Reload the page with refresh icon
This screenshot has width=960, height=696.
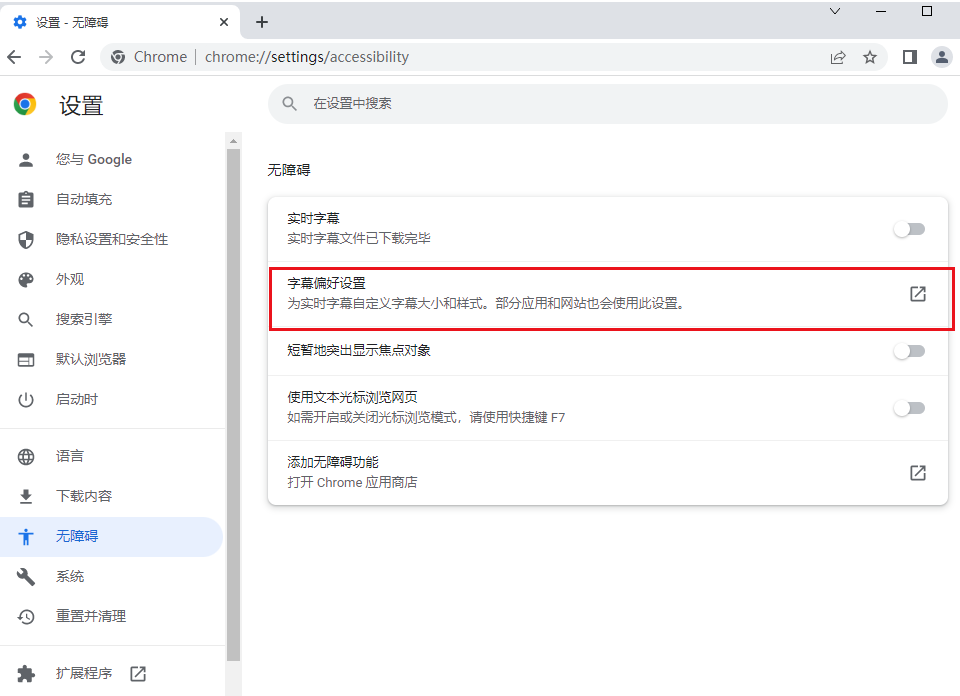78,58
